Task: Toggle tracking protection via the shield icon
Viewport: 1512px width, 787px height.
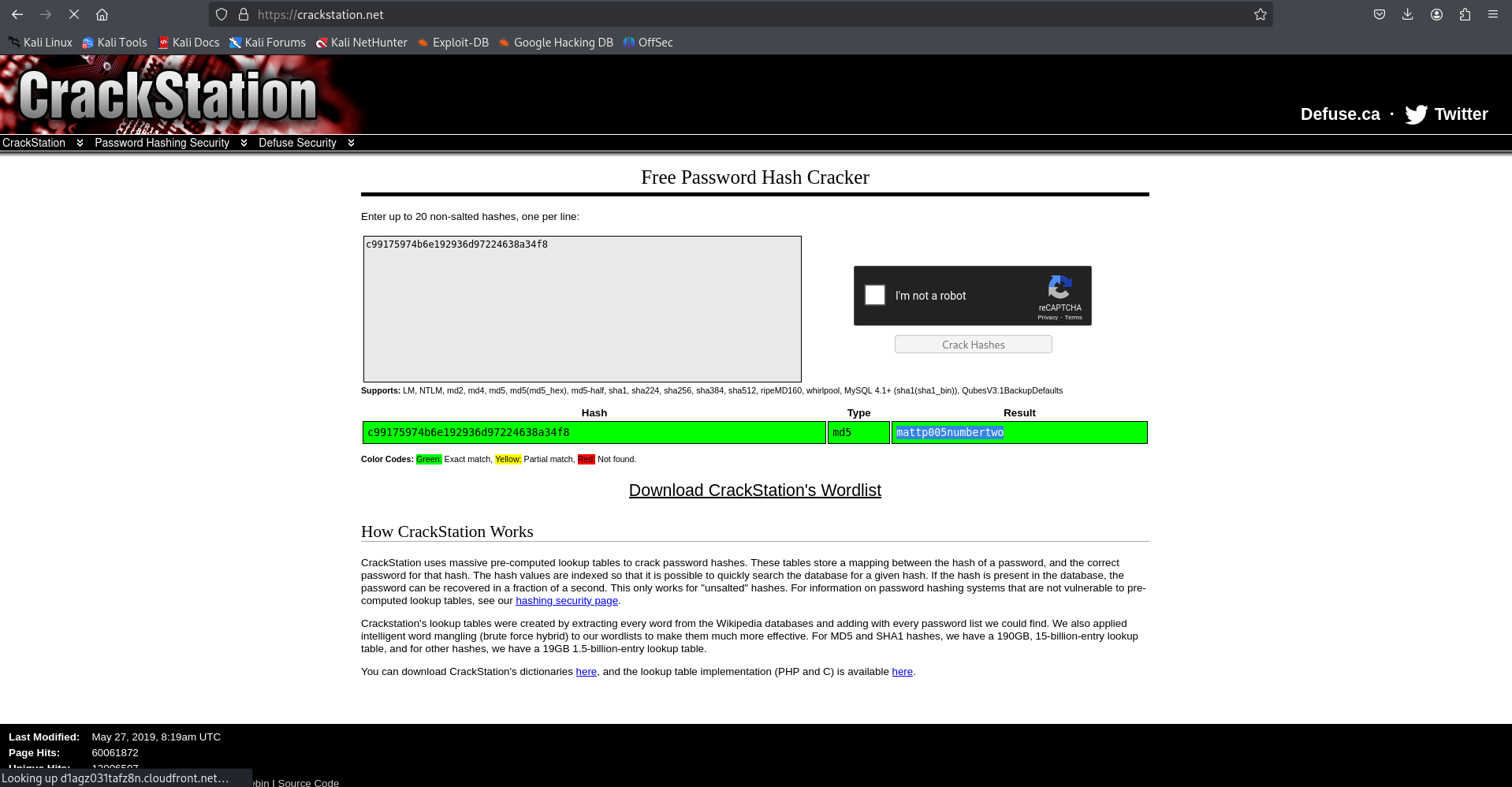Action: point(221,14)
